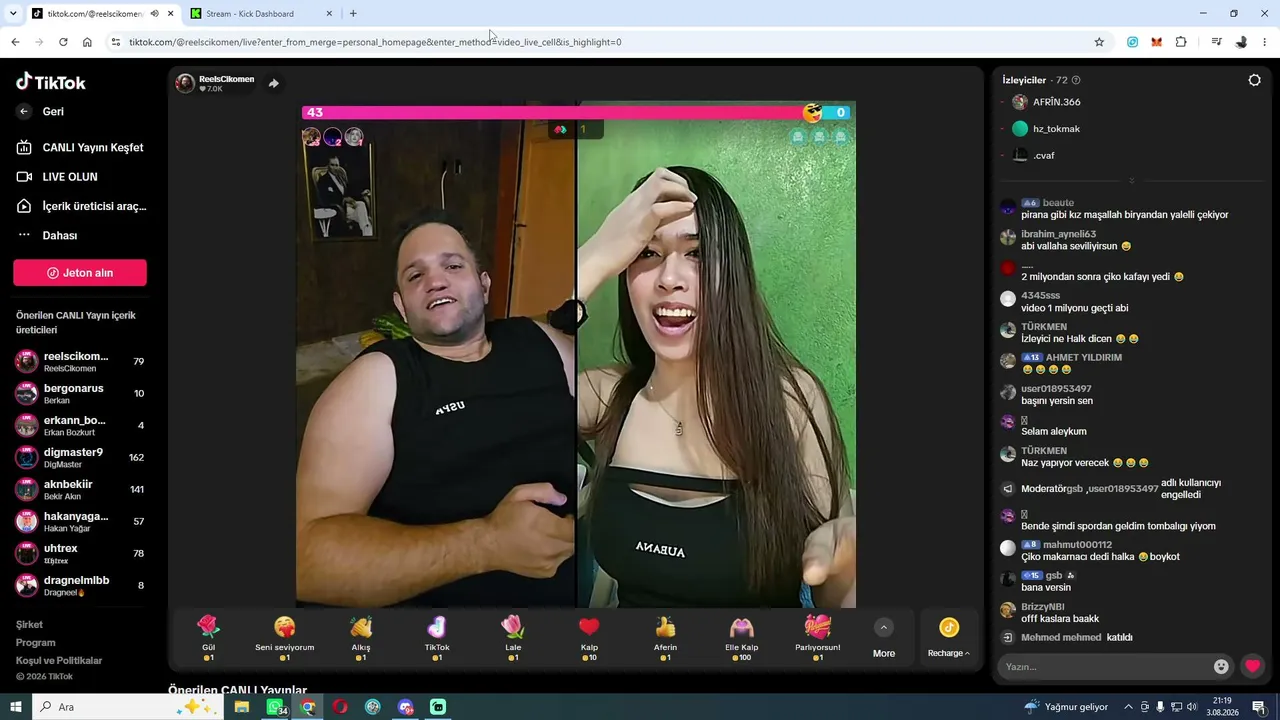Open the viewer count help icon
Screen dimensions: 1280x720
point(1076,80)
